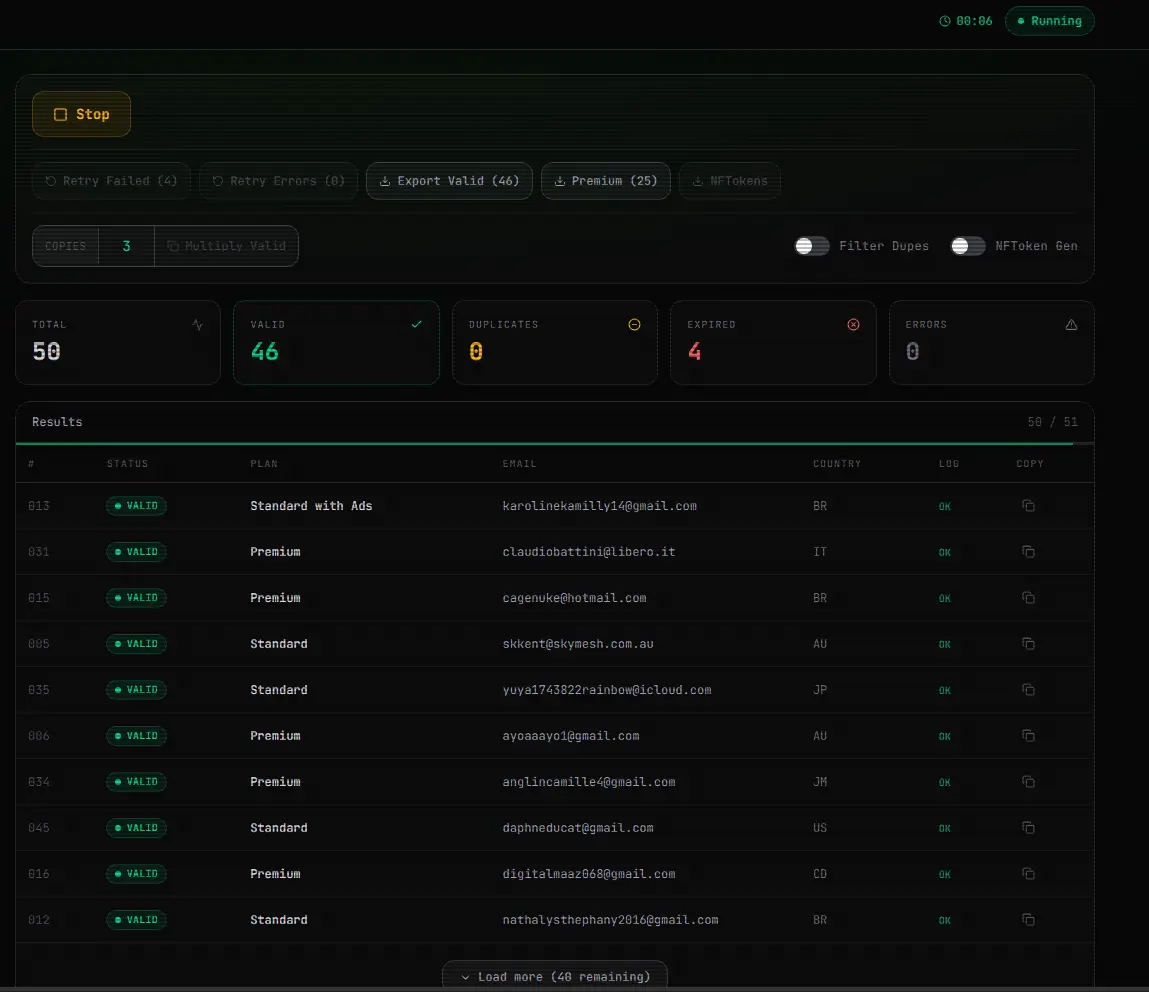Toggle NFToken Gen switch
This screenshot has width=1149, height=992.
[x=967, y=246]
